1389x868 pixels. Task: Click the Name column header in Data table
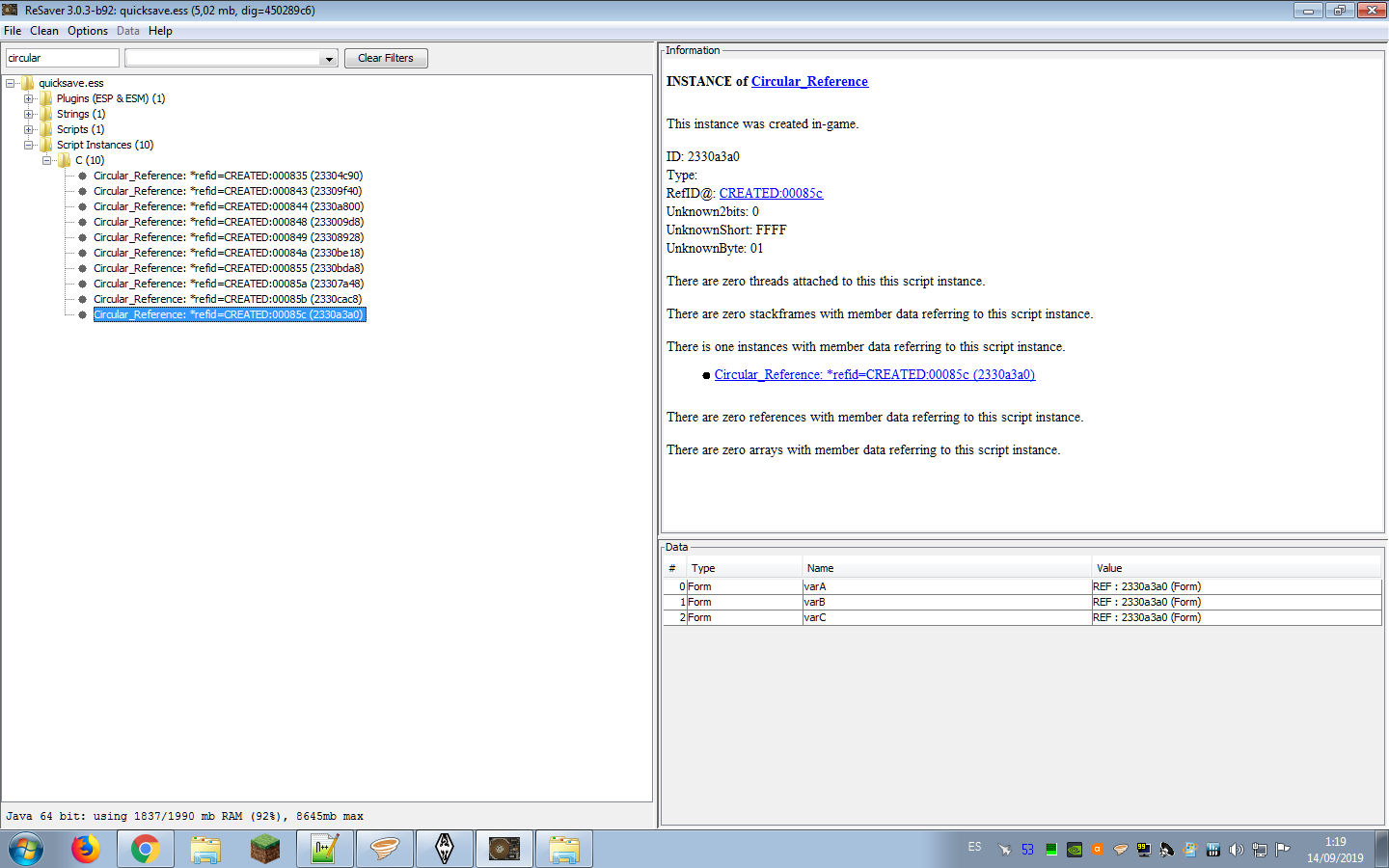947,568
